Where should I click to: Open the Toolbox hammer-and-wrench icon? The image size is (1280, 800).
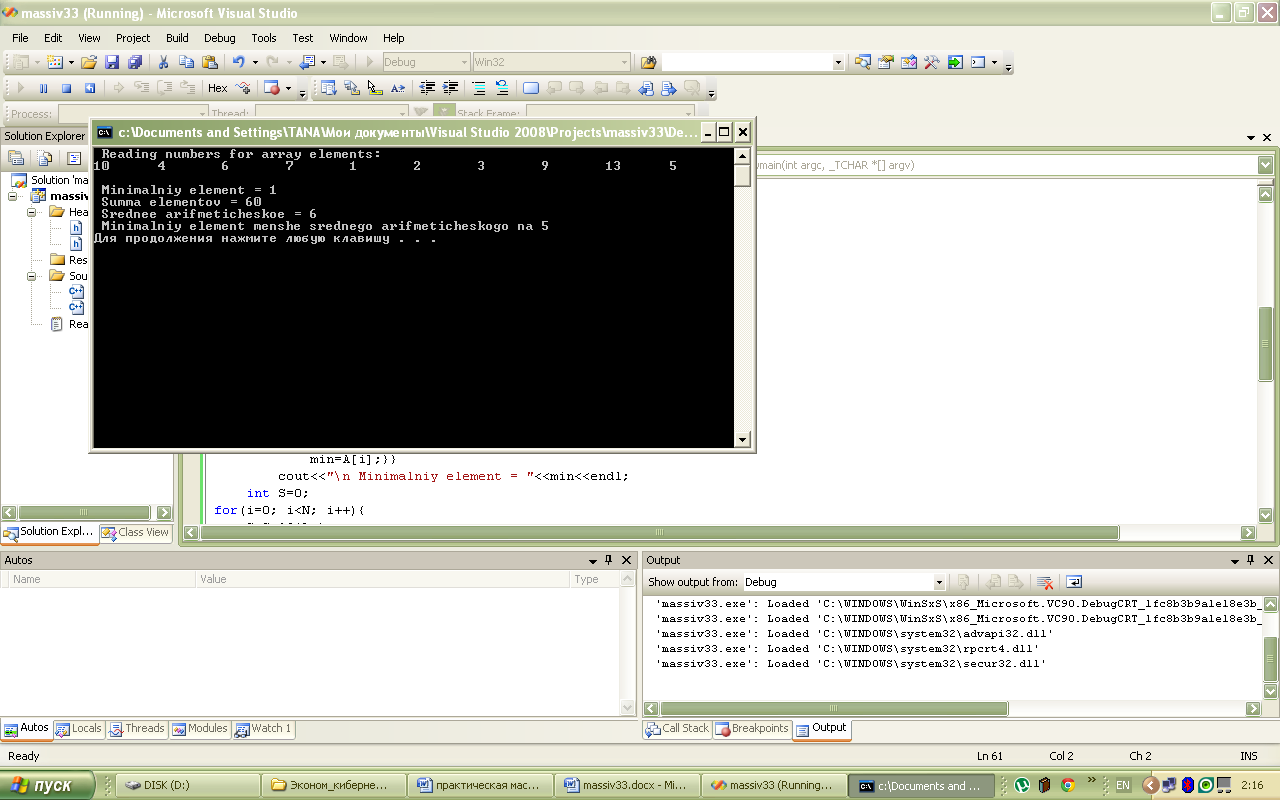tap(931, 62)
